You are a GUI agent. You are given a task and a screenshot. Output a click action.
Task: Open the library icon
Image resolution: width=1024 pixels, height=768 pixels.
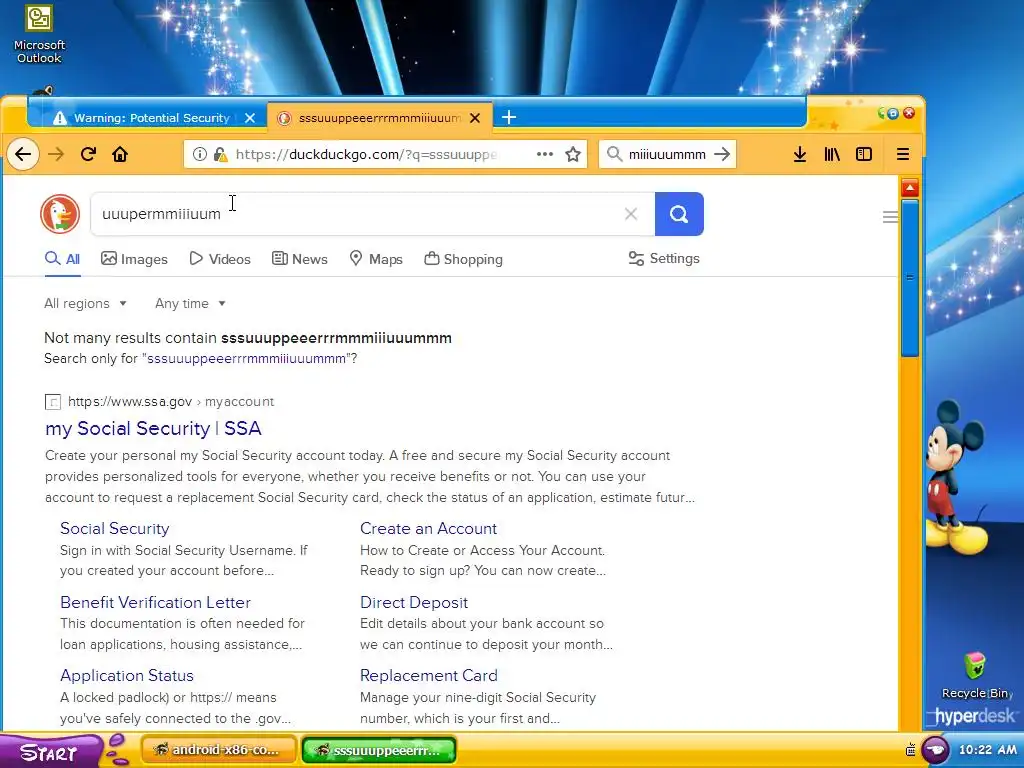[831, 154]
